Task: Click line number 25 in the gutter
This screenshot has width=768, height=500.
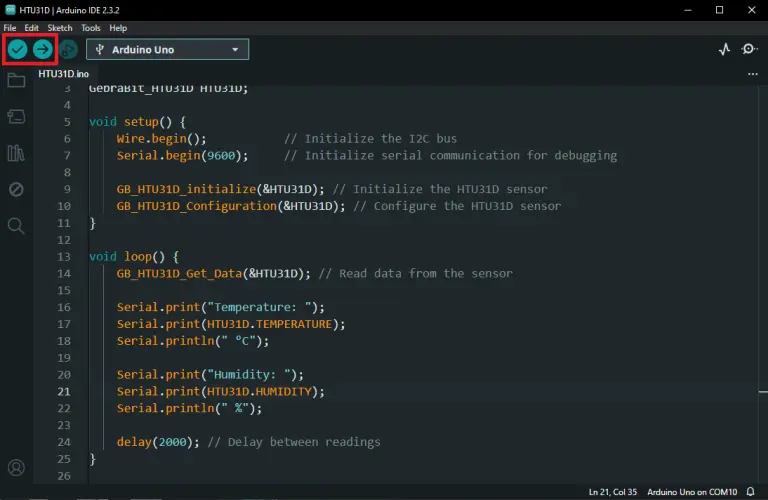Action: click(x=64, y=459)
